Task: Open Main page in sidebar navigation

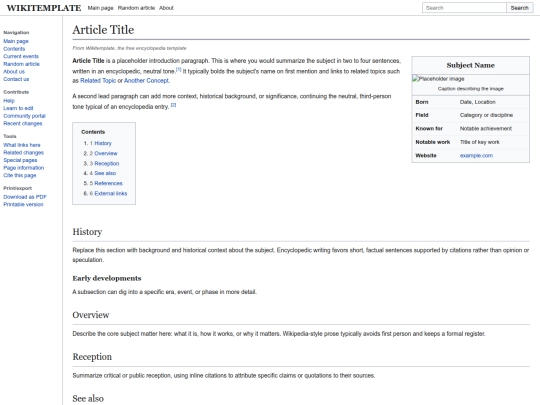Action: coord(16,41)
